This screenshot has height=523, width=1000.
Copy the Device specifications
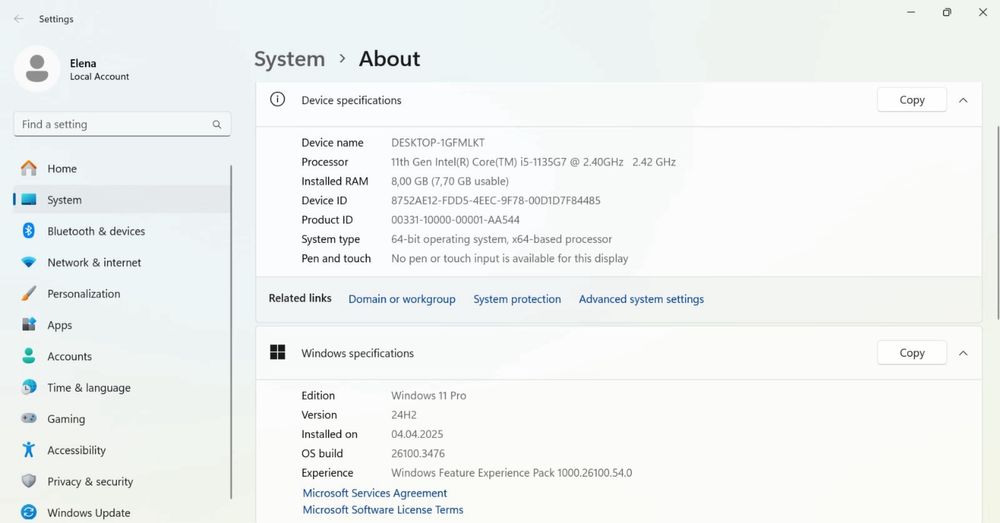[911, 100]
